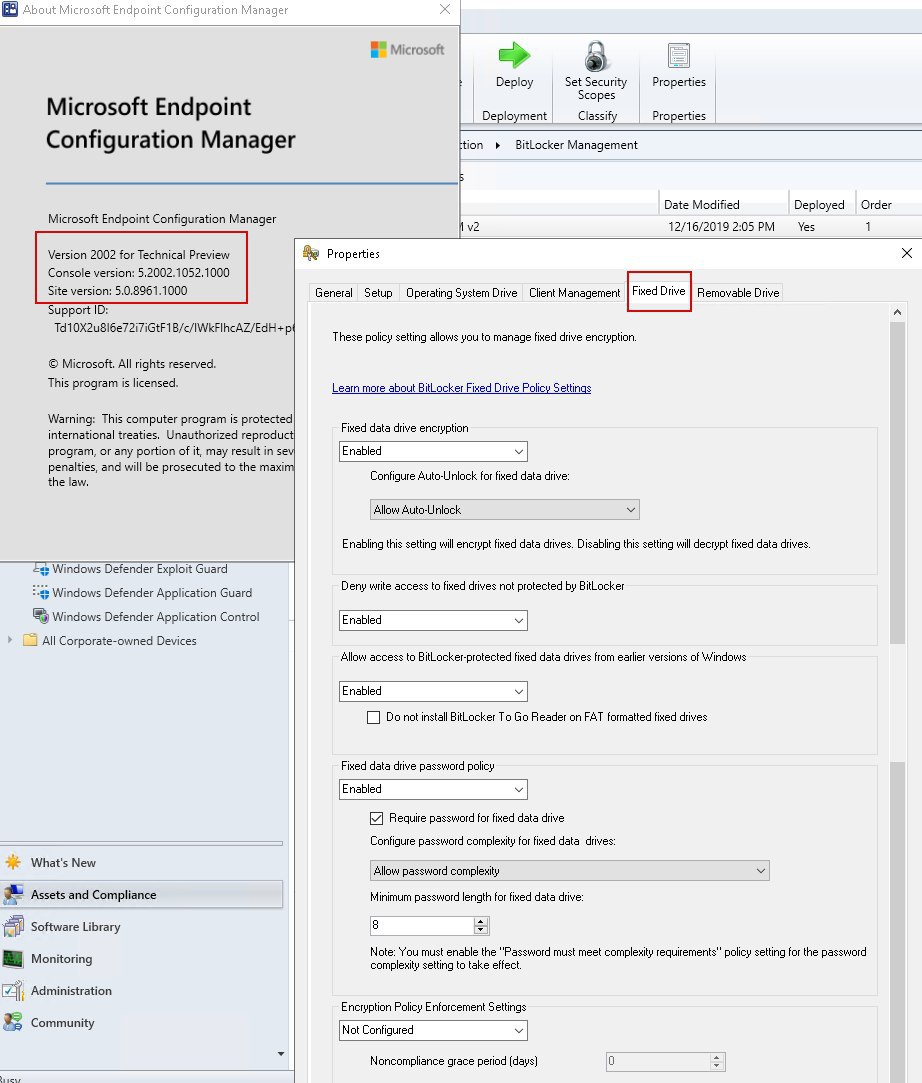Screen dimensions: 922x1083
Task: Click the Monitoring workspace icon
Action: click(x=13, y=959)
